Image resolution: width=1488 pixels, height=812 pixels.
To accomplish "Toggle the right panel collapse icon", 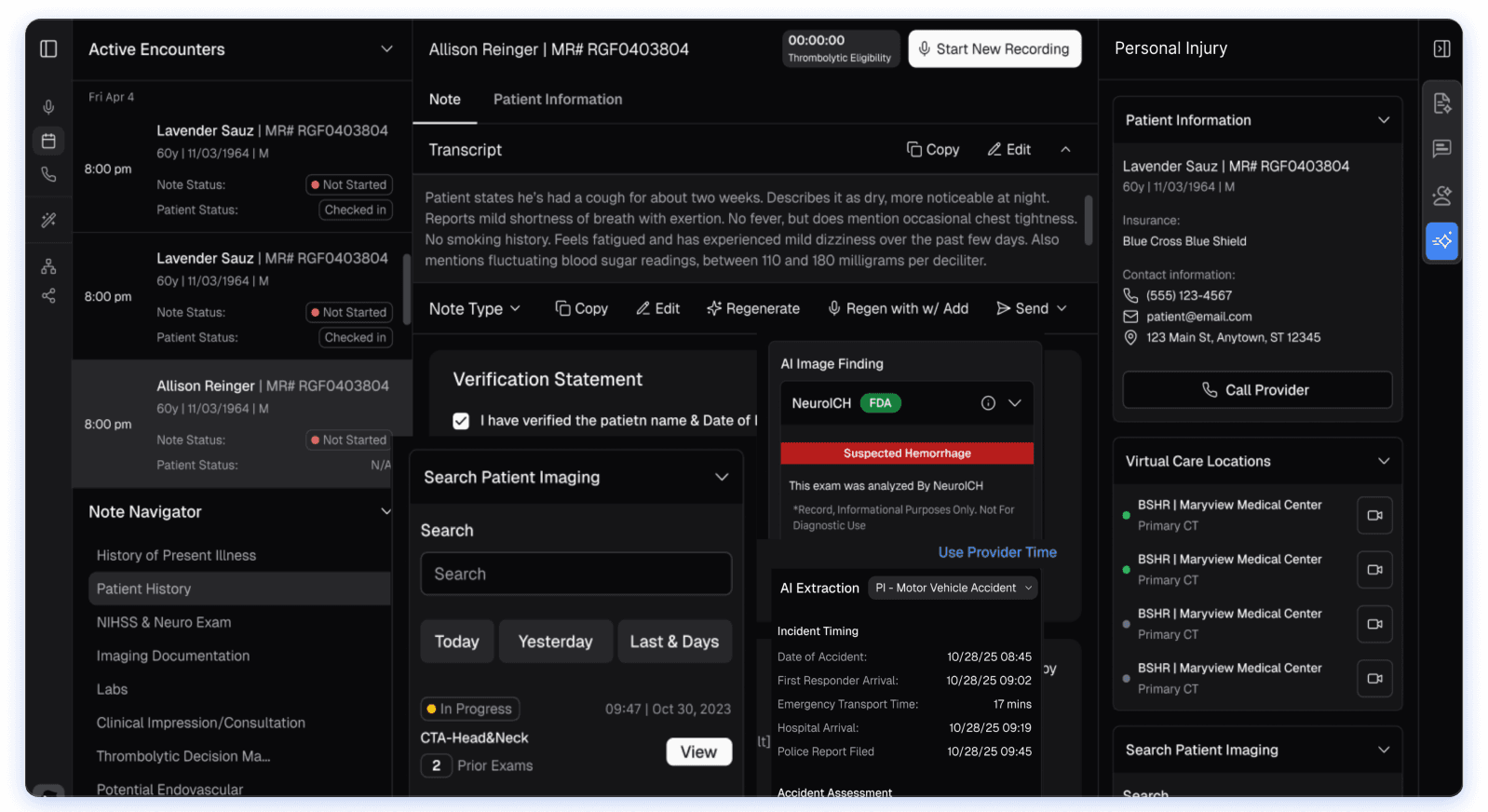I will 1441,48.
